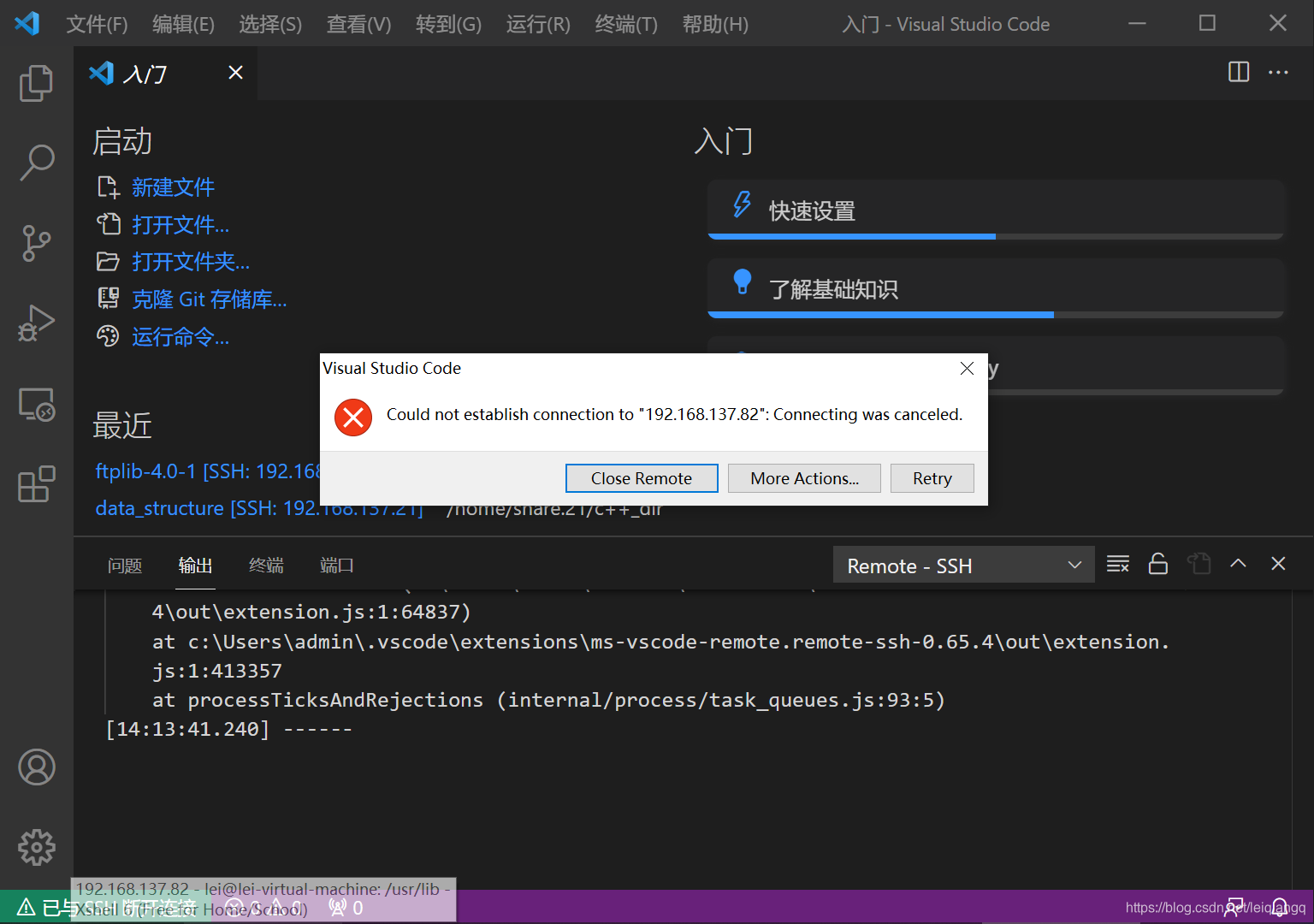Viewport: 1314px width, 924px height.
Task: Open the Explorer sidebar icon
Action: click(37, 83)
